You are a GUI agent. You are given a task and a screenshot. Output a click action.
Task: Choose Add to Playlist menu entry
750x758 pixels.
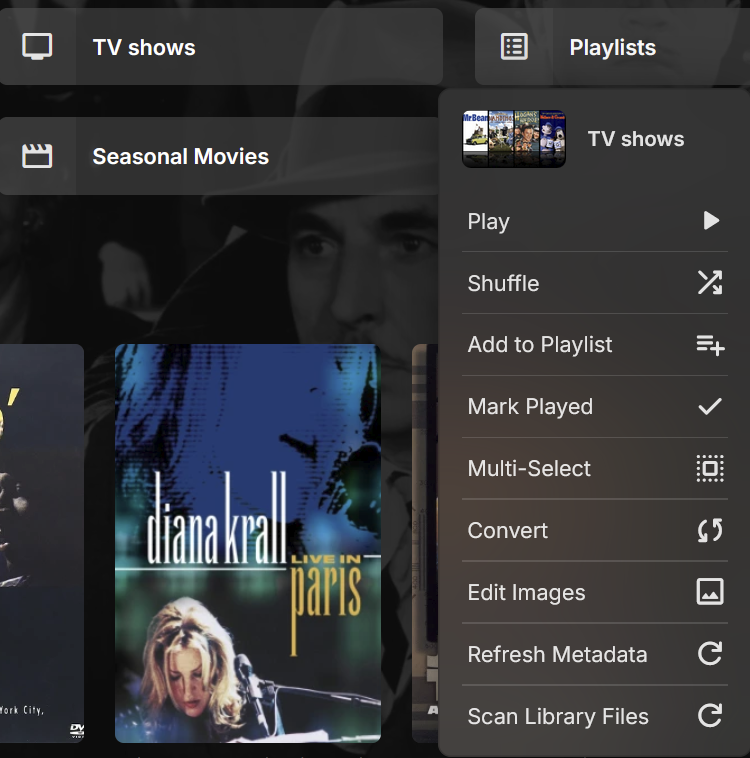pos(595,345)
